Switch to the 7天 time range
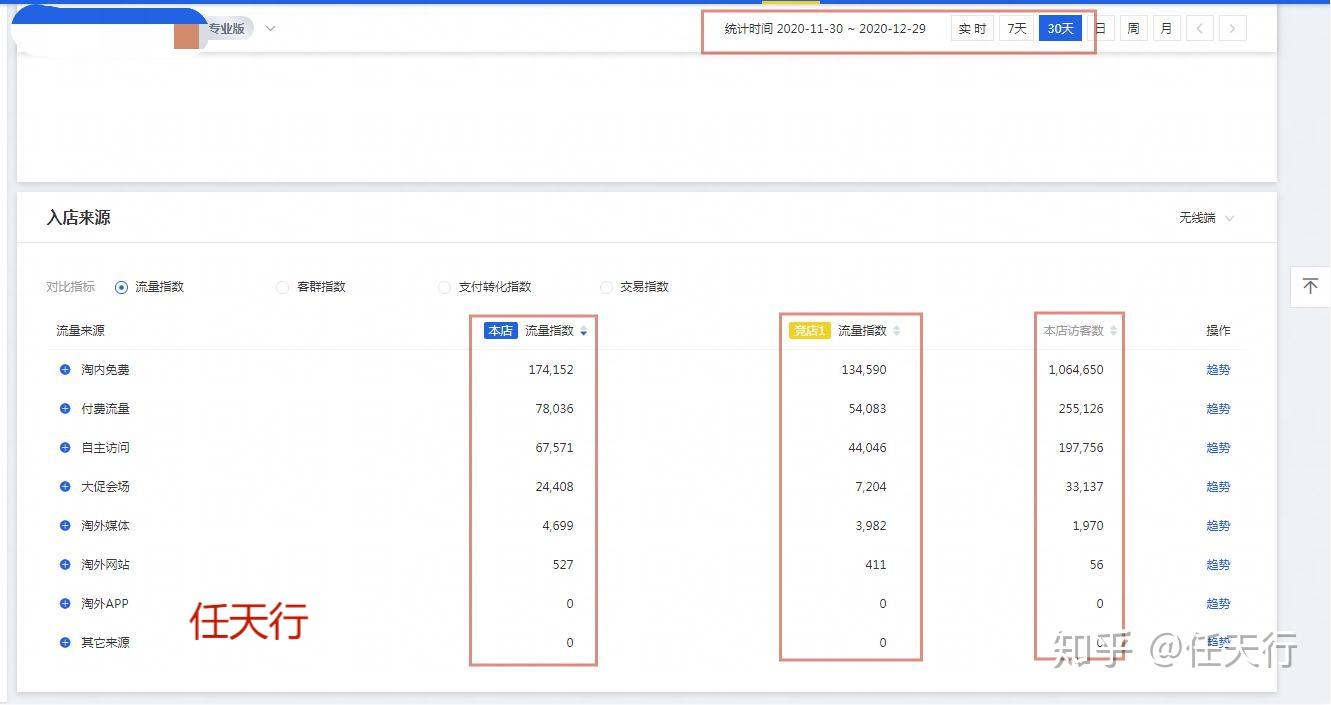1331x705 pixels. tap(1017, 29)
